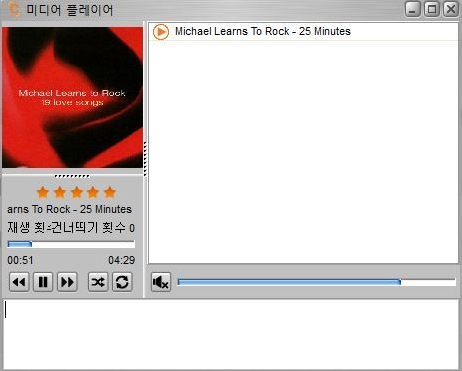Rate track with the second star

point(60,192)
